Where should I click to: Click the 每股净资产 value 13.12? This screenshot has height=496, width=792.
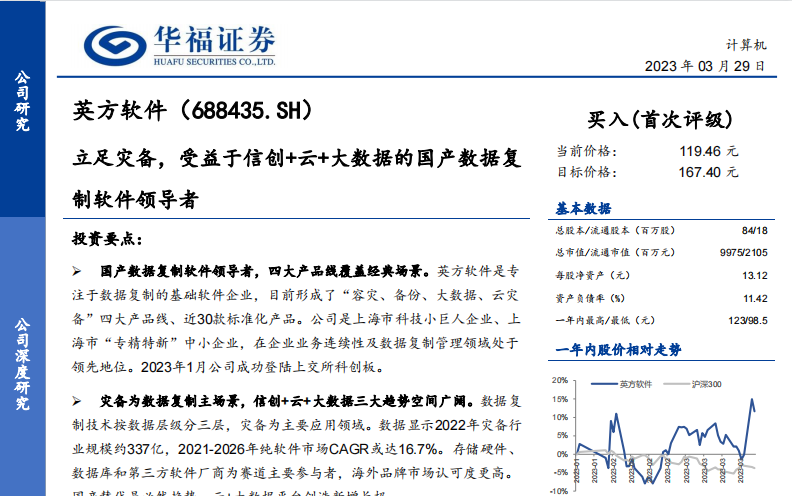coord(755,275)
